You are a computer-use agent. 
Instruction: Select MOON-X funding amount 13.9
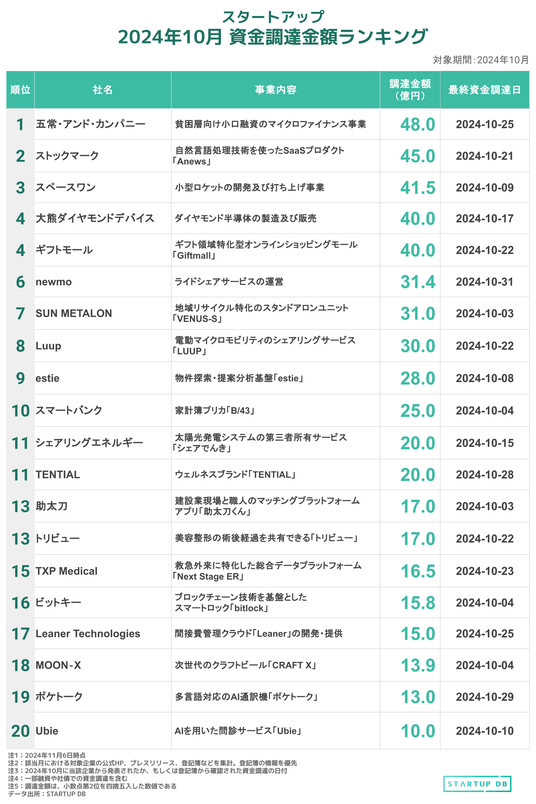click(x=418, y=666)
